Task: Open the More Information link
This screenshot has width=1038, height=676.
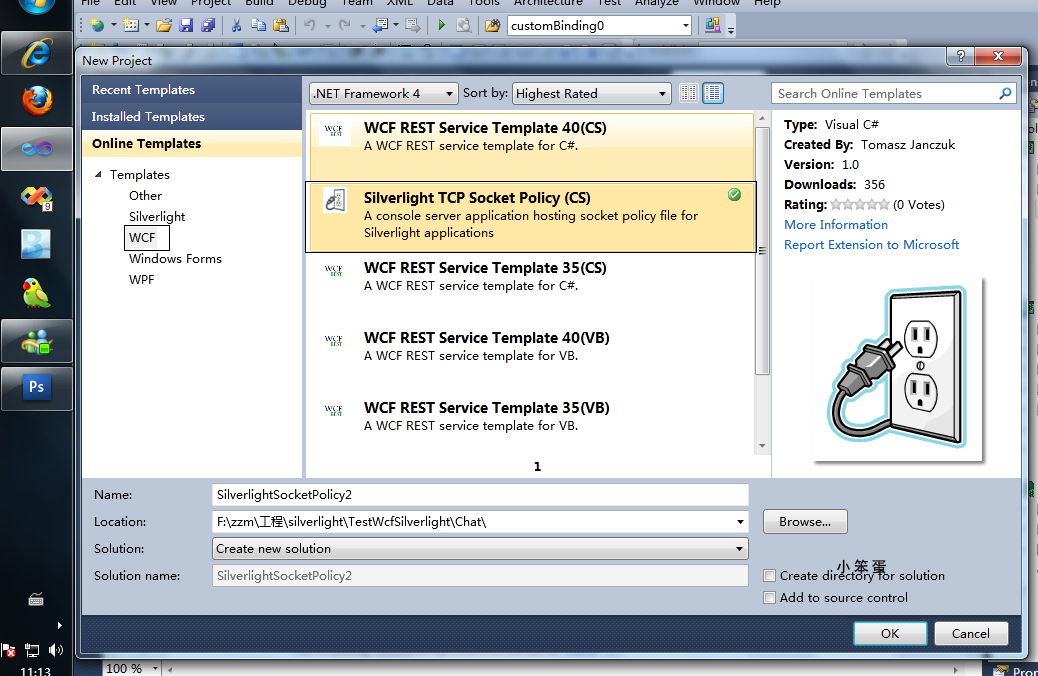Action: (835, 224)
